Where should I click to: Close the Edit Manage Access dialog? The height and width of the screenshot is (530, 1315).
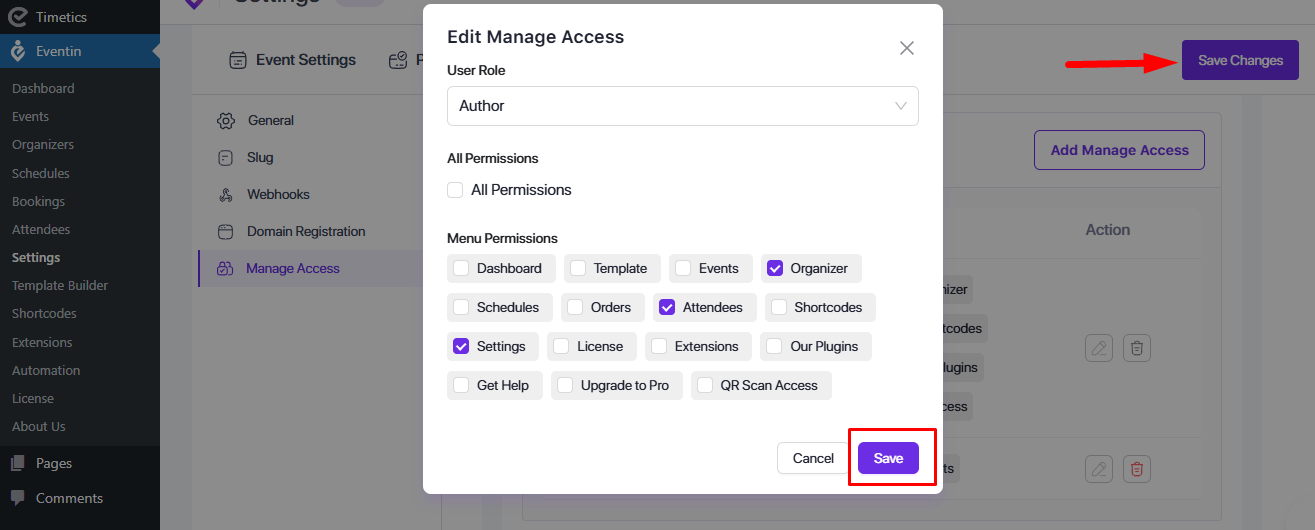click(906, 48)
